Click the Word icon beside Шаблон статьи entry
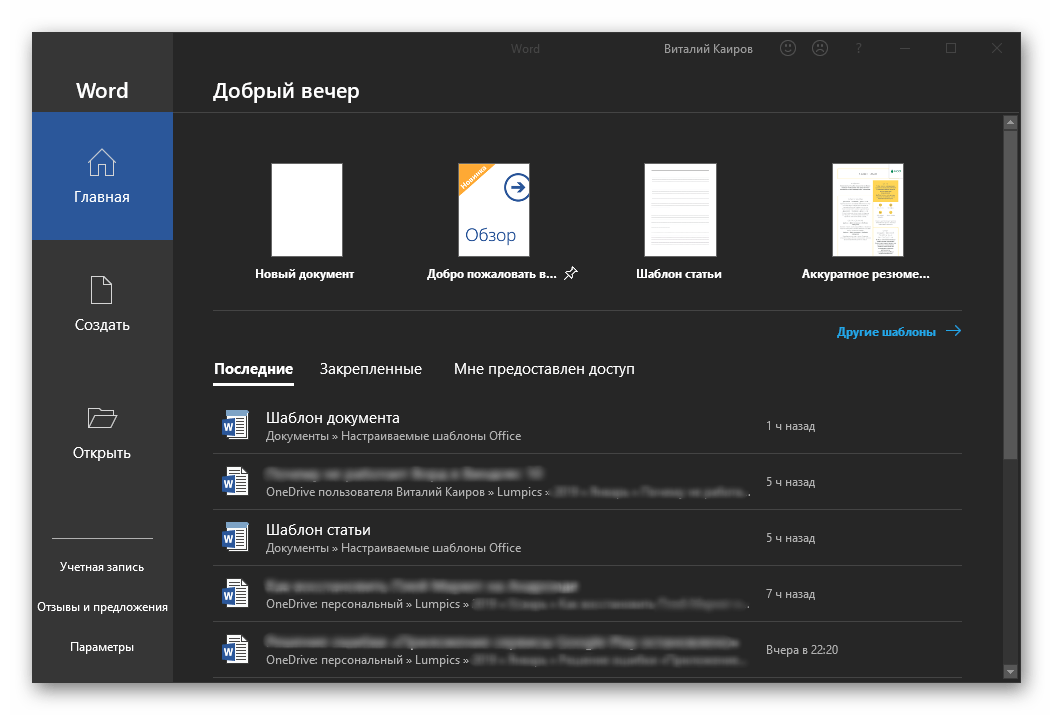Viewport: 1053px width, 715px height. click(235, 537)
